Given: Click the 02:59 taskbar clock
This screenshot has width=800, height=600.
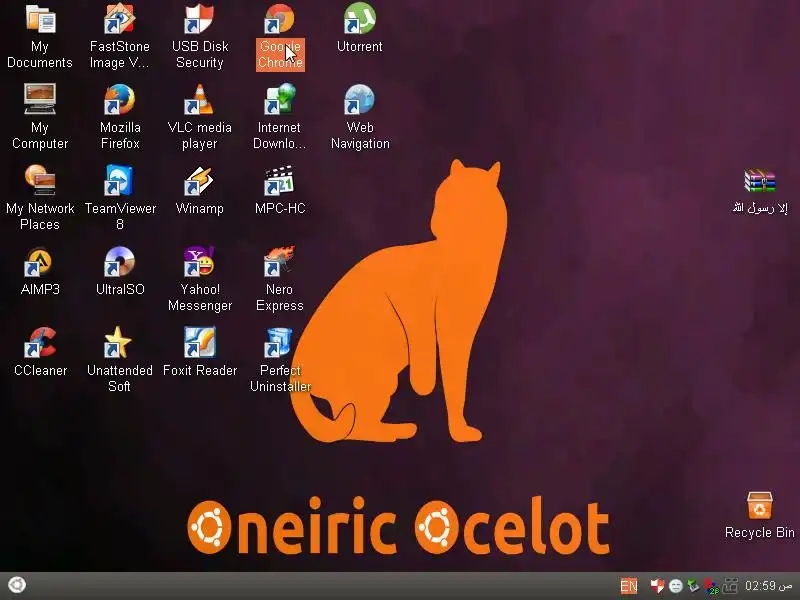Looking at the screenshot, I should (768, 586).
